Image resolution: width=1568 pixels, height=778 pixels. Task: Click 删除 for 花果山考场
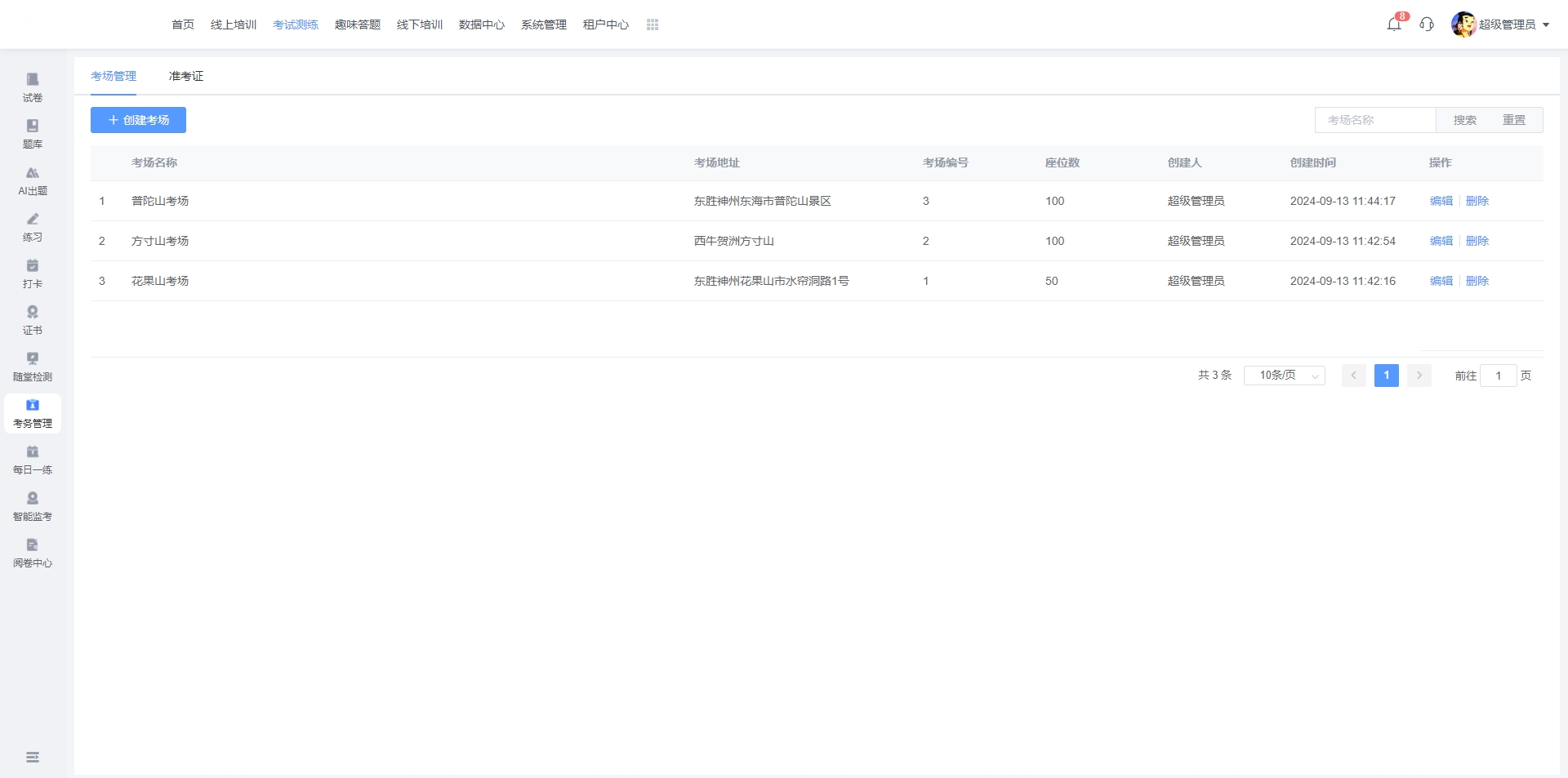1477,281
